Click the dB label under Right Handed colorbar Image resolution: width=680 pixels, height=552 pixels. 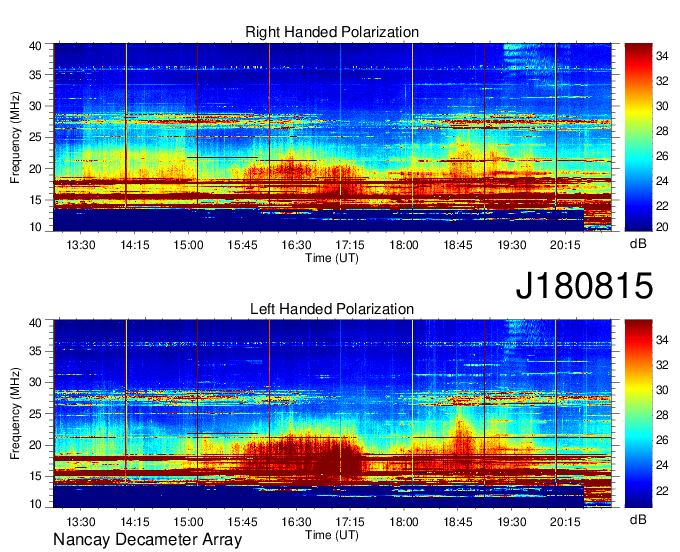[x=638, y=244]
